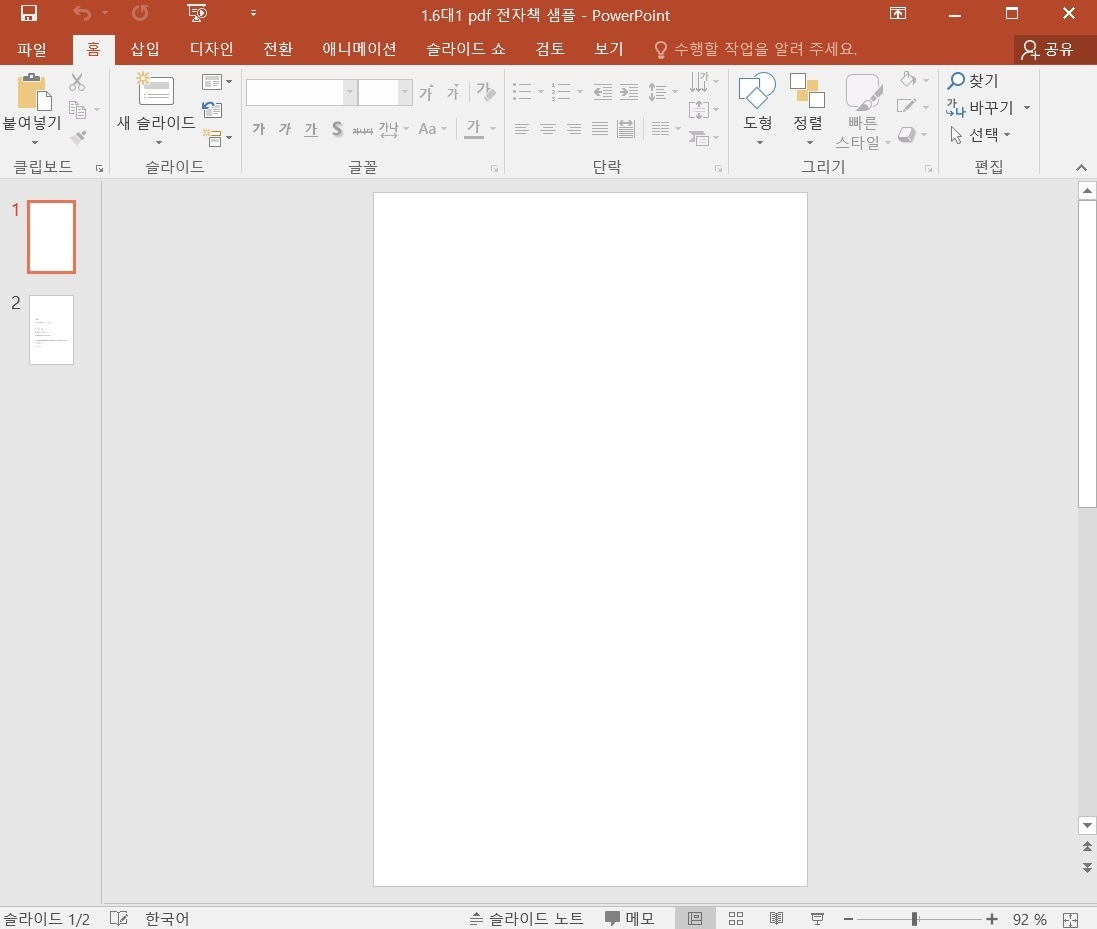The width and height of the screenshot is (1097, 929).
Task: Click the 메모 comments button
Action: pos(629,919)
